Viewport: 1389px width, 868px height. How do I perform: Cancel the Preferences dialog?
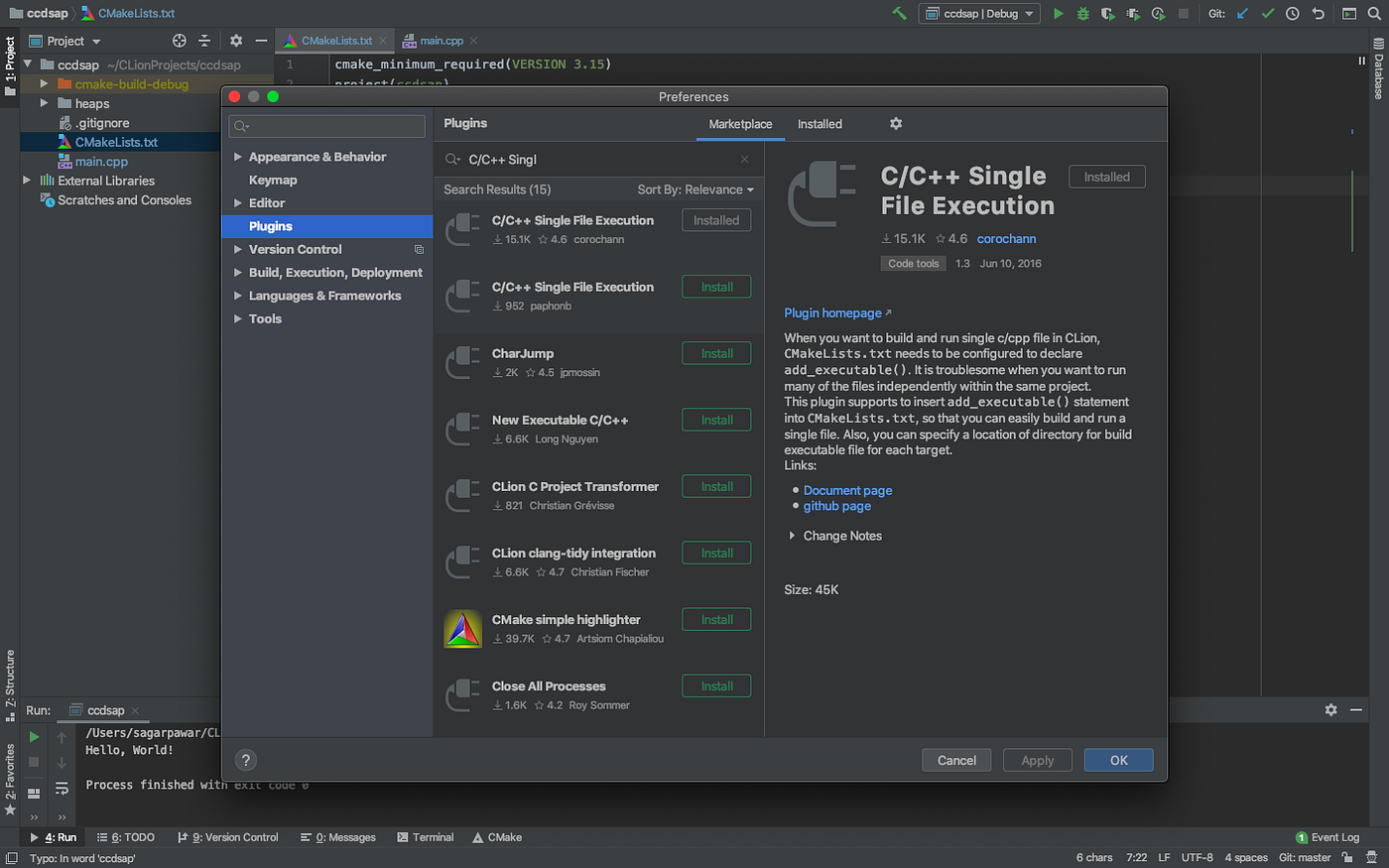956,760
